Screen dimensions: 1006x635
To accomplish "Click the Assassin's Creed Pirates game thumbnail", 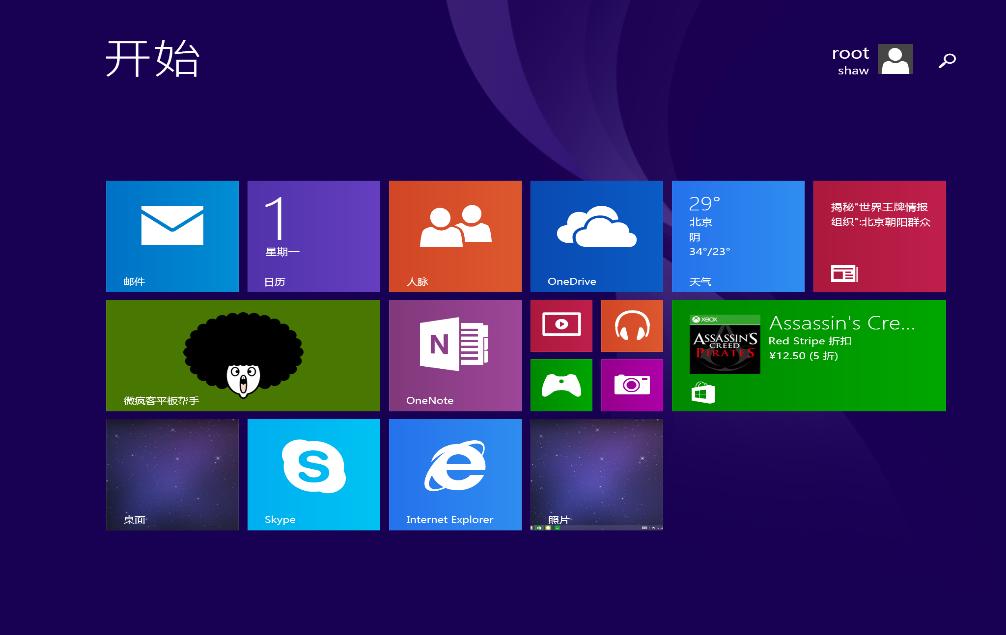I will click(725, 344).
